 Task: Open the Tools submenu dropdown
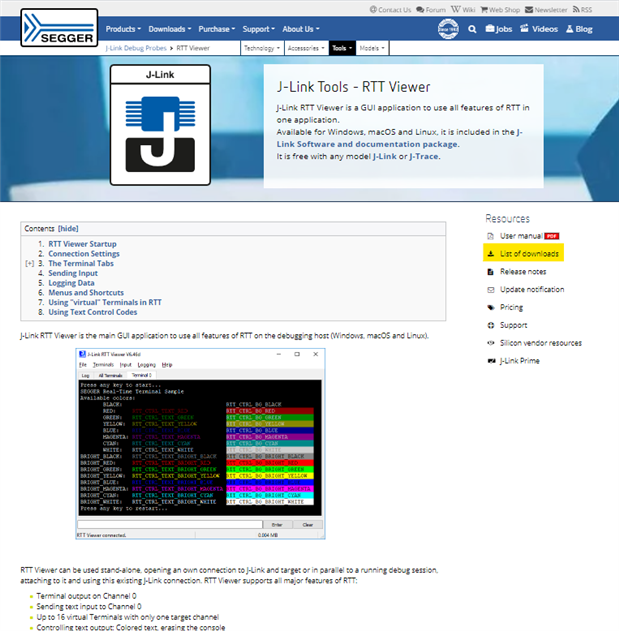tap(342, 48)
